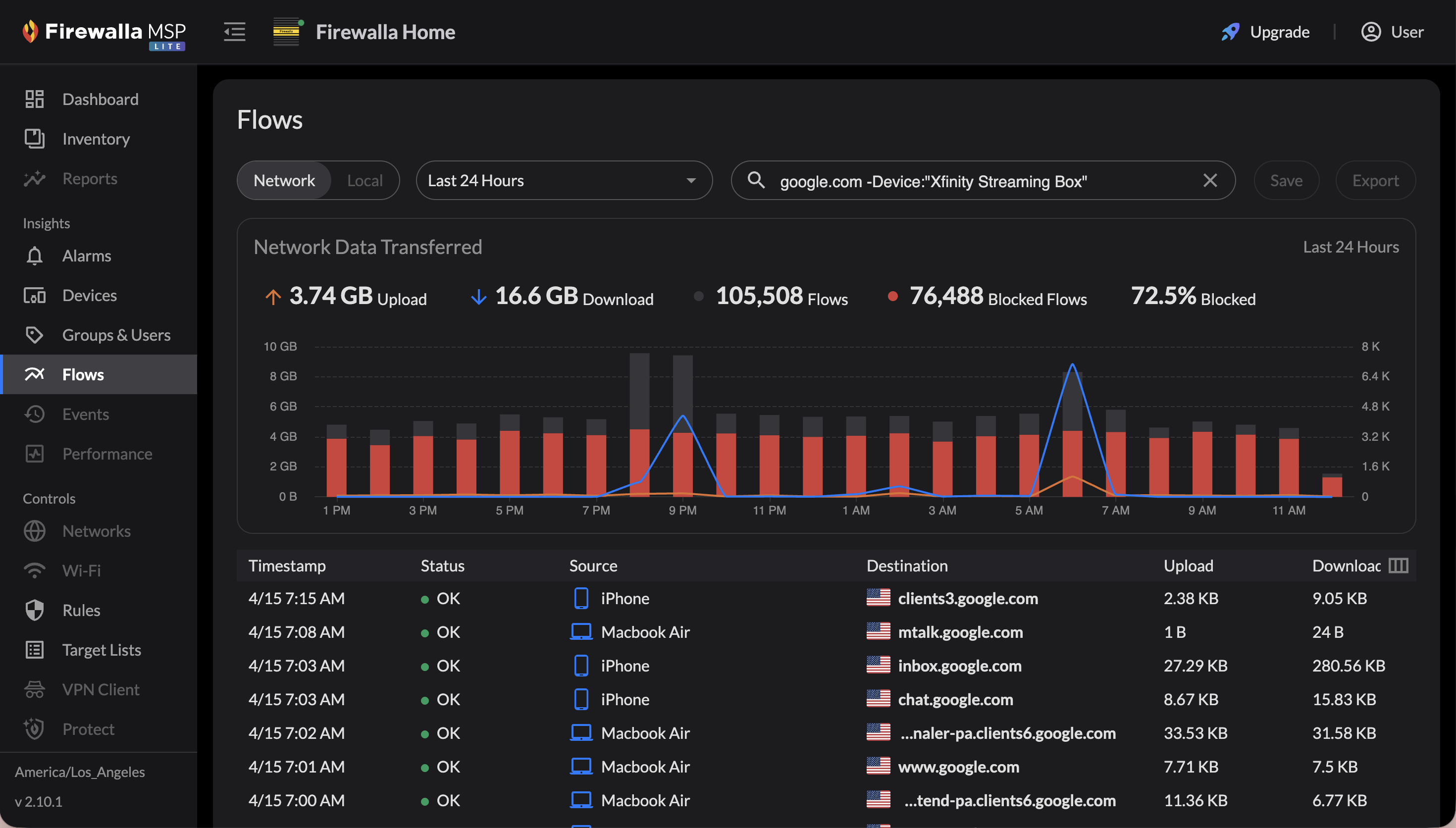
Task: Open the clients3.google.com destination link
Action: (x=968, y=598)
